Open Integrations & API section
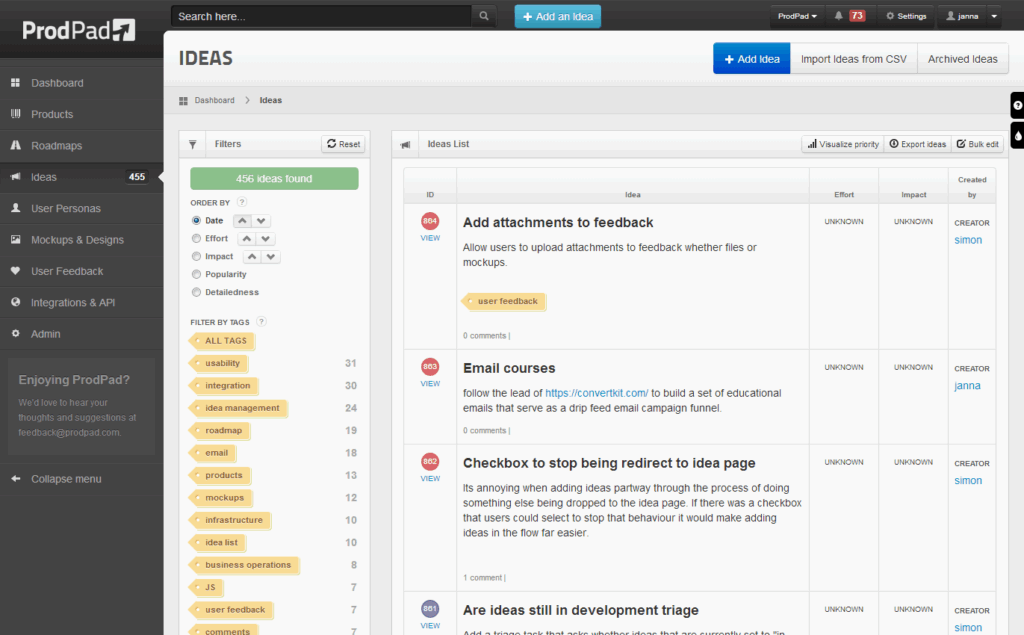 (82, 302)
